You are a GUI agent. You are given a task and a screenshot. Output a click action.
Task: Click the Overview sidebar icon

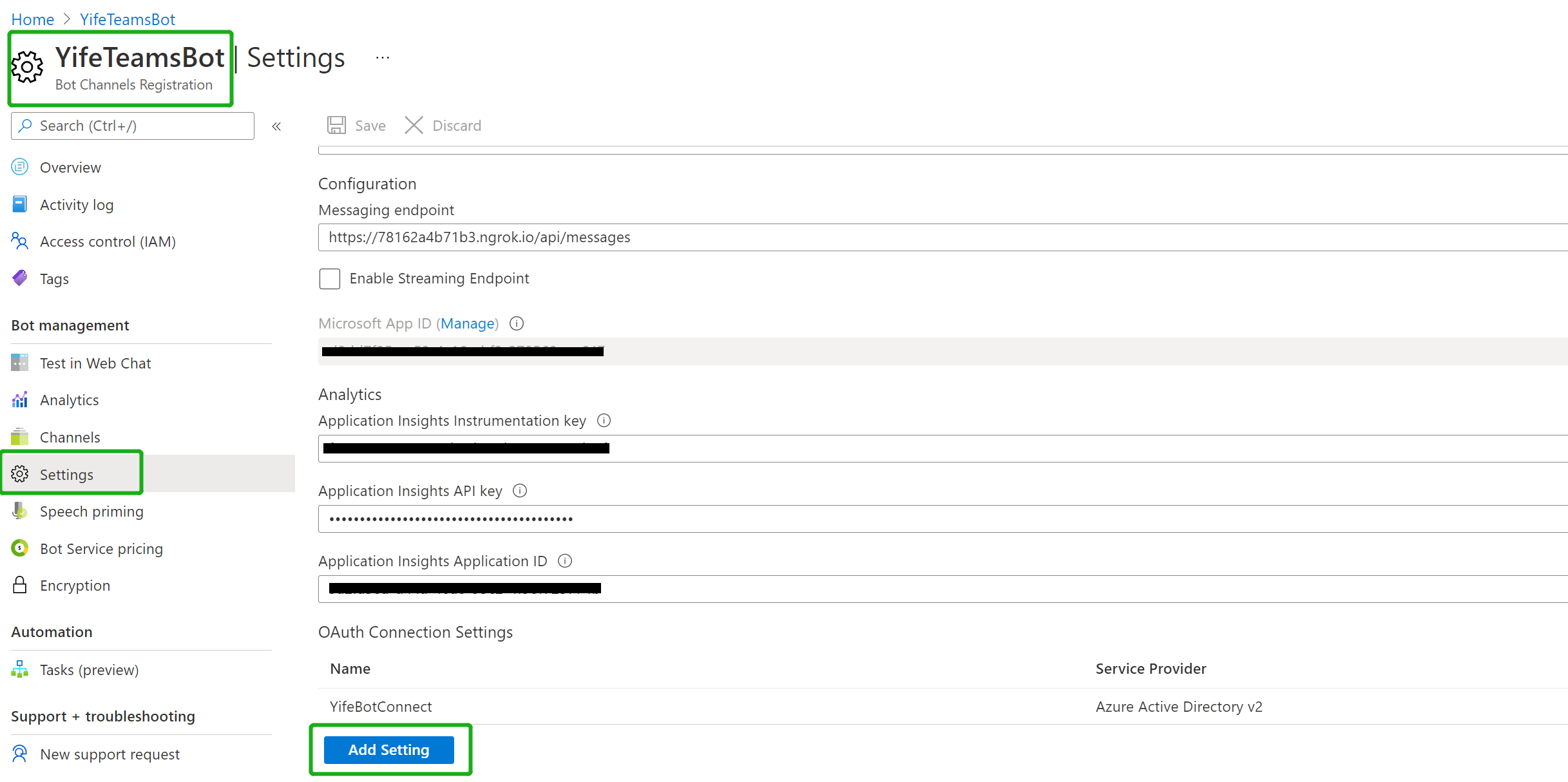(x=20, y=167)
